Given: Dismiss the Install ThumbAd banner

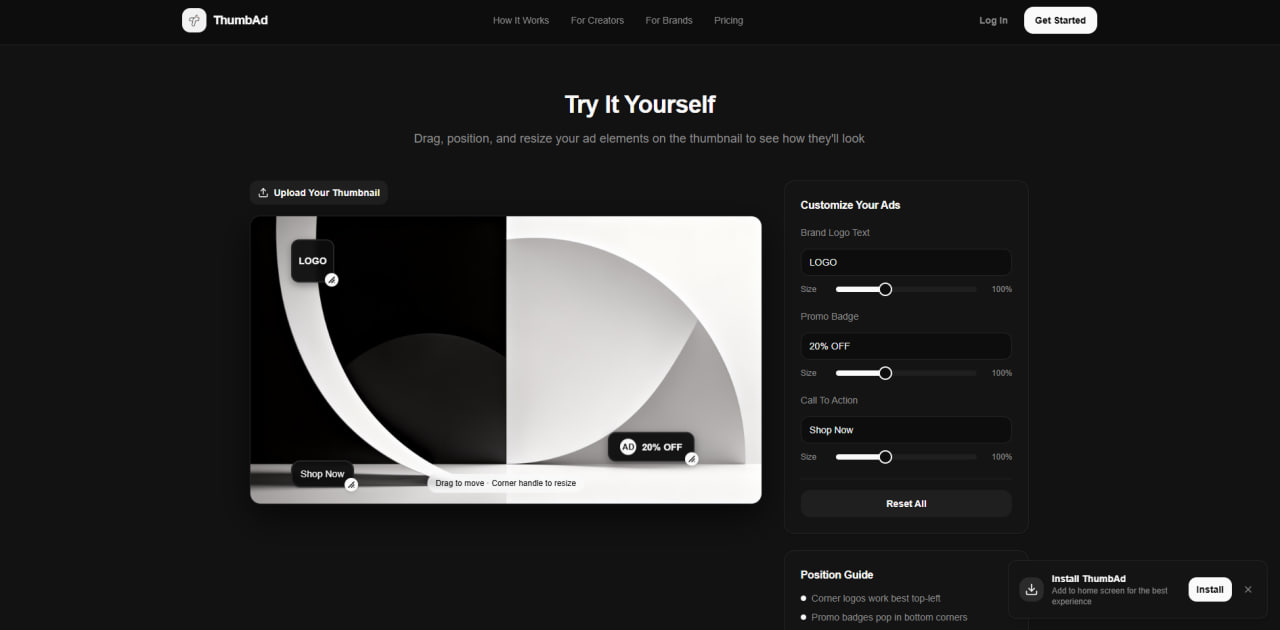Looking at the screenshot, I should pyautogui.click(x=1248, y=589).
